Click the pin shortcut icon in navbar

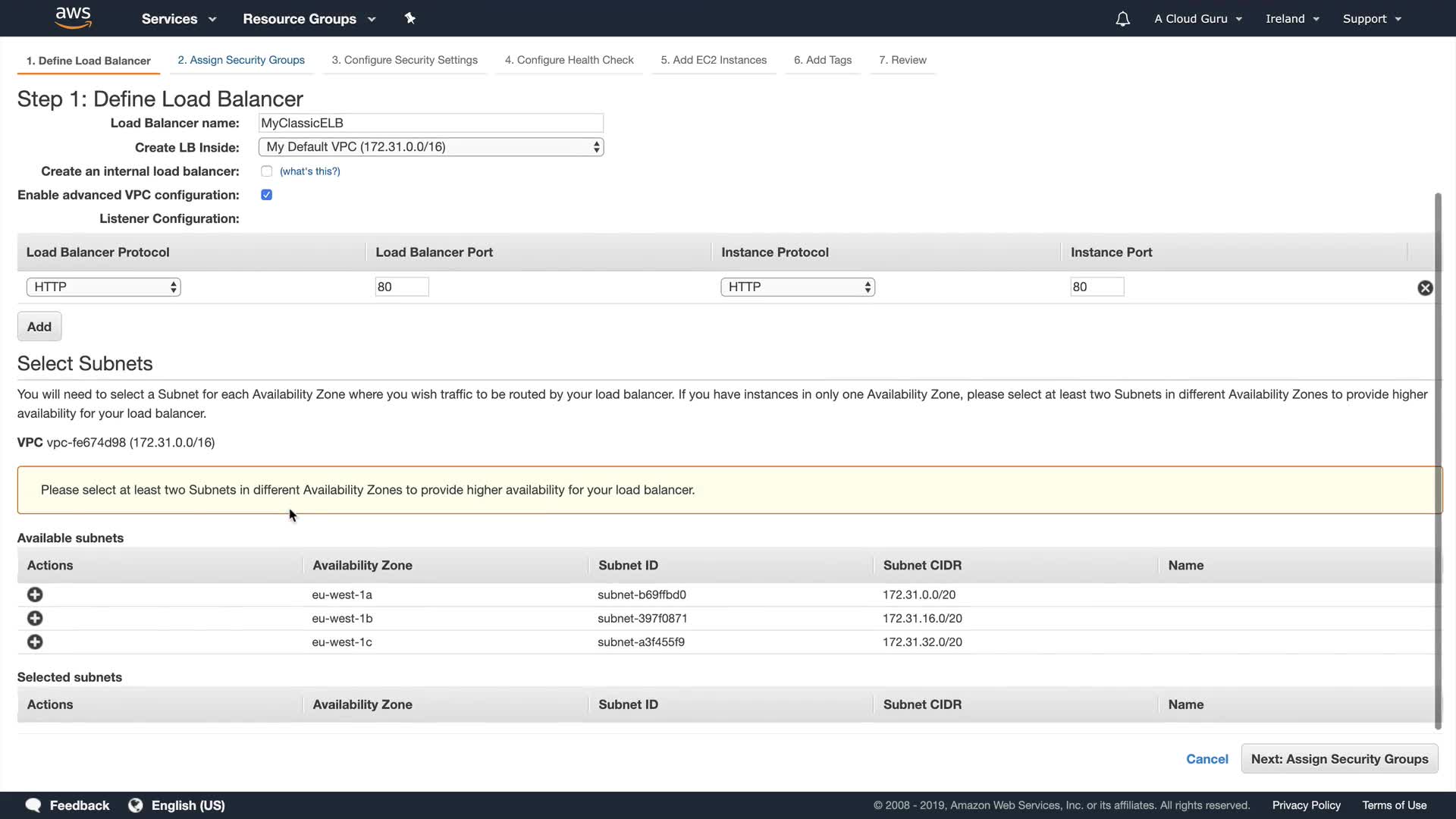pyautogui.click(x=409, y=18)
